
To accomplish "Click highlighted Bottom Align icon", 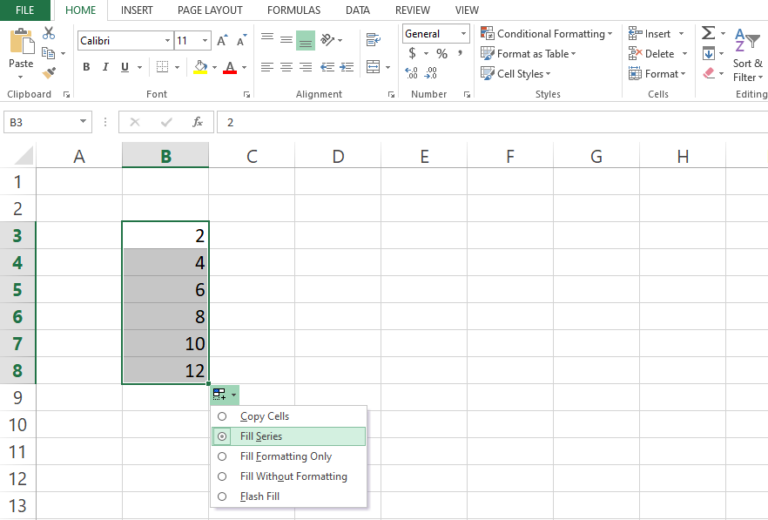I will 306,41.
